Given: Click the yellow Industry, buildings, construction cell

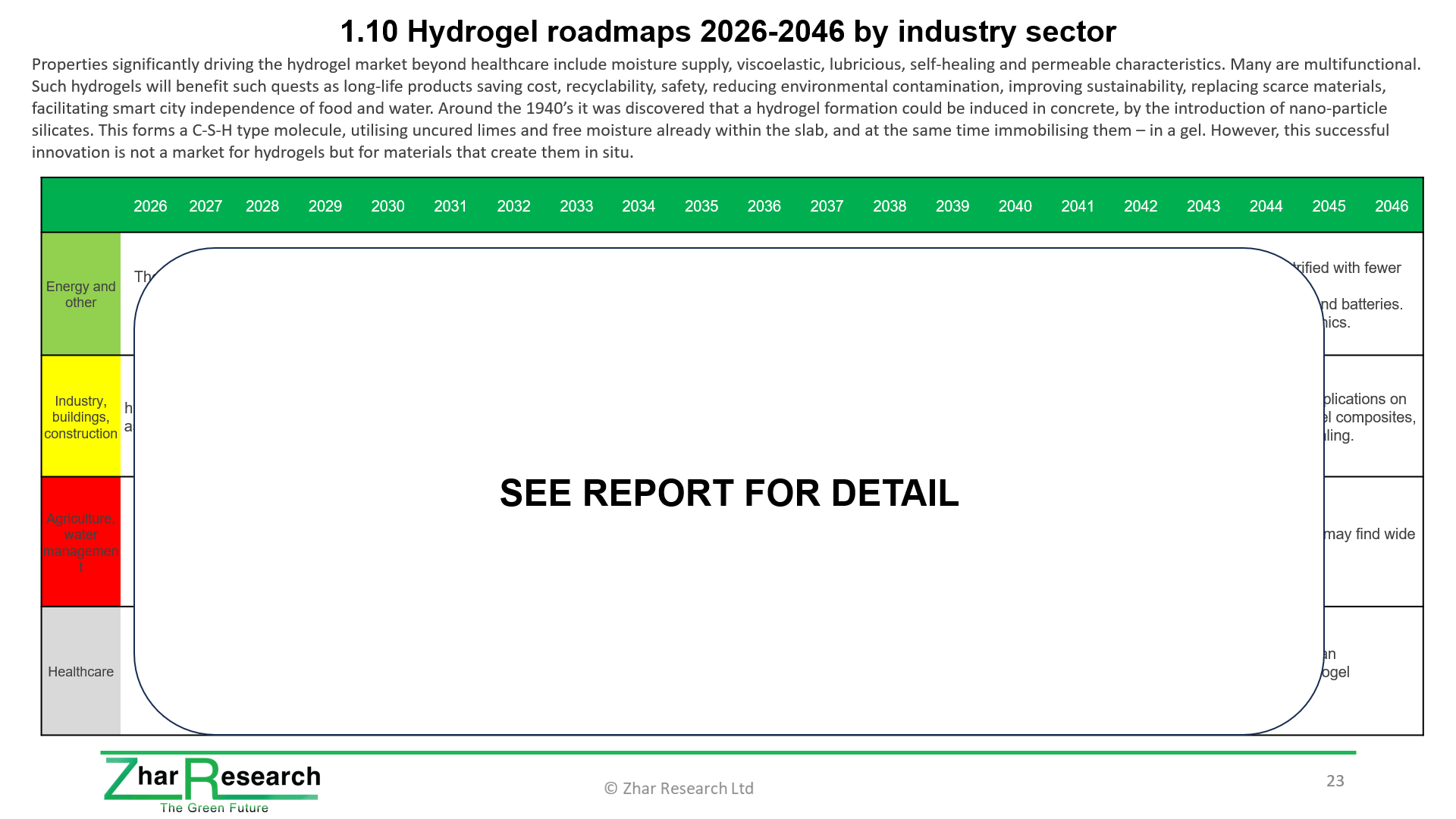Looking at the screenshot, I should pos(81,416).
